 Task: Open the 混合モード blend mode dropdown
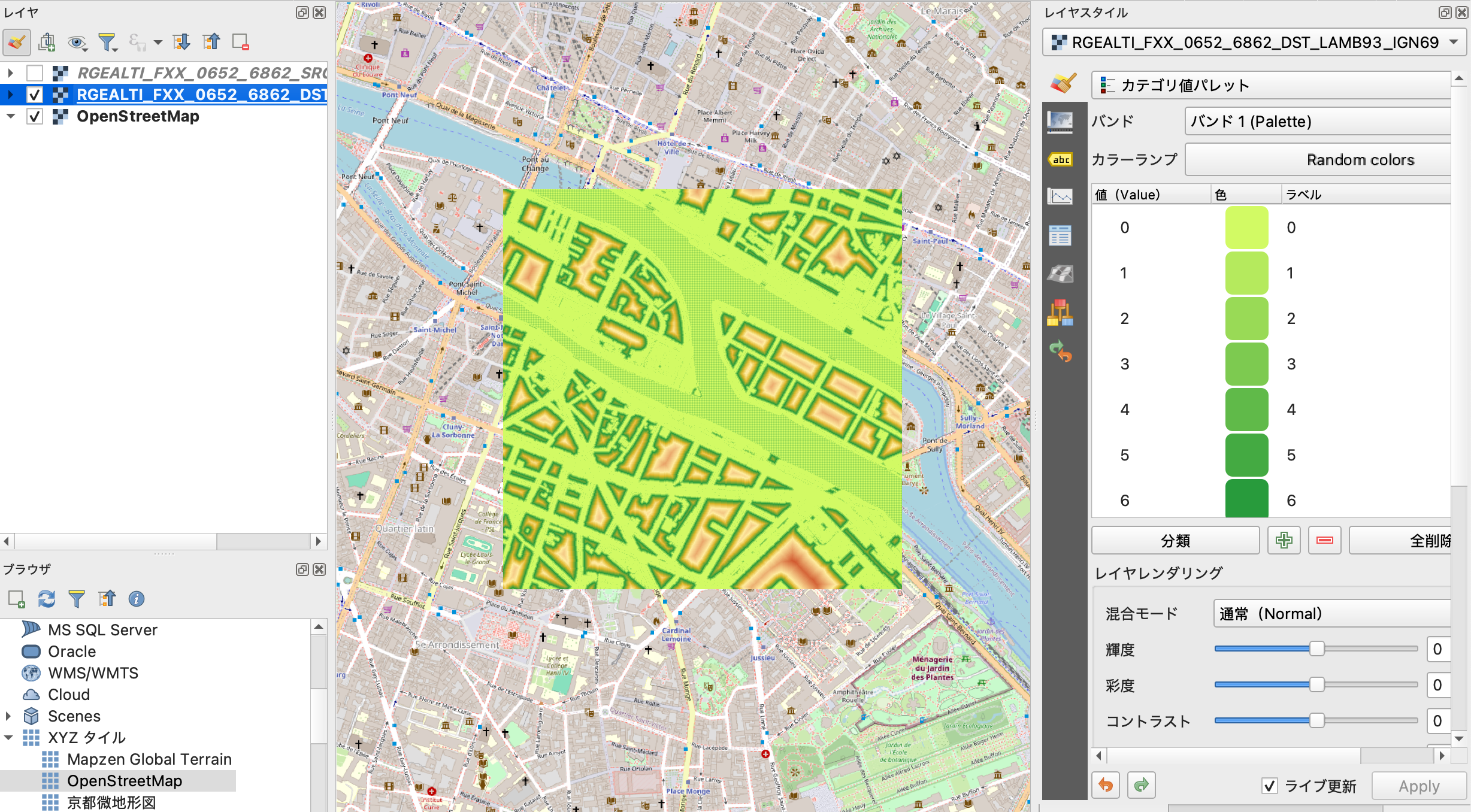point(1330,614)
